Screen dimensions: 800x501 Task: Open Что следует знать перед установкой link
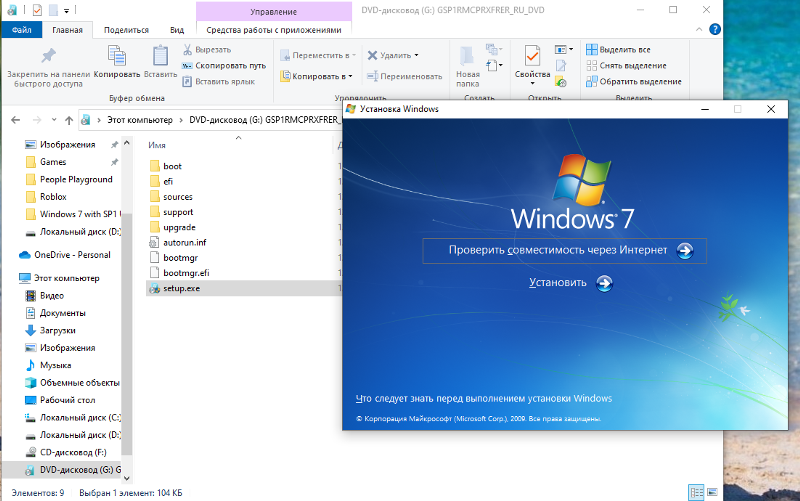484,398
